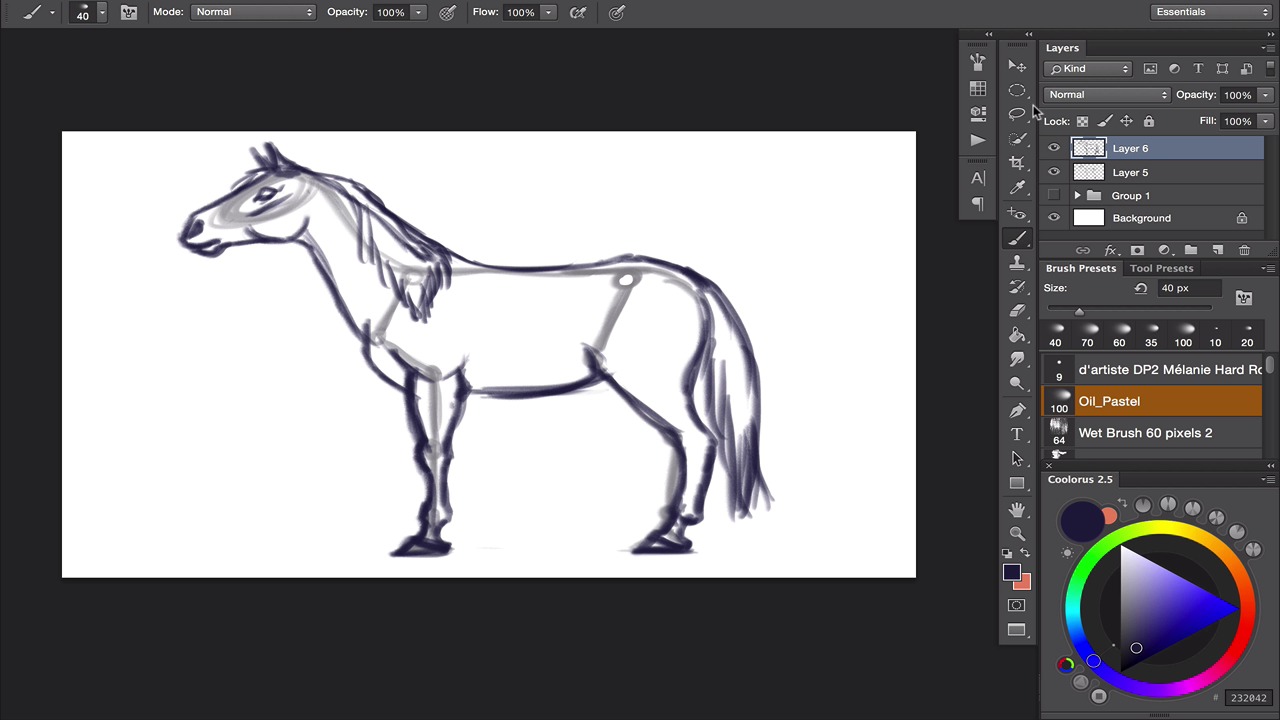Select the Paint Bucket tool

pos(1017,336)
